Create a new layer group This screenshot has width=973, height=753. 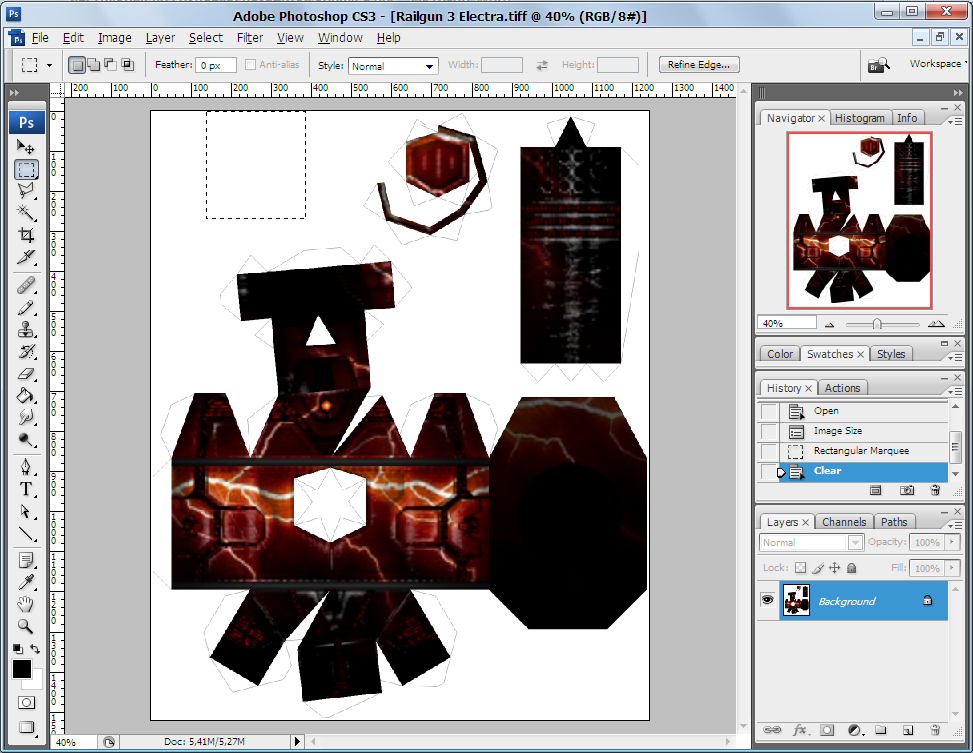pyautogui.click(x=881, y=730)
